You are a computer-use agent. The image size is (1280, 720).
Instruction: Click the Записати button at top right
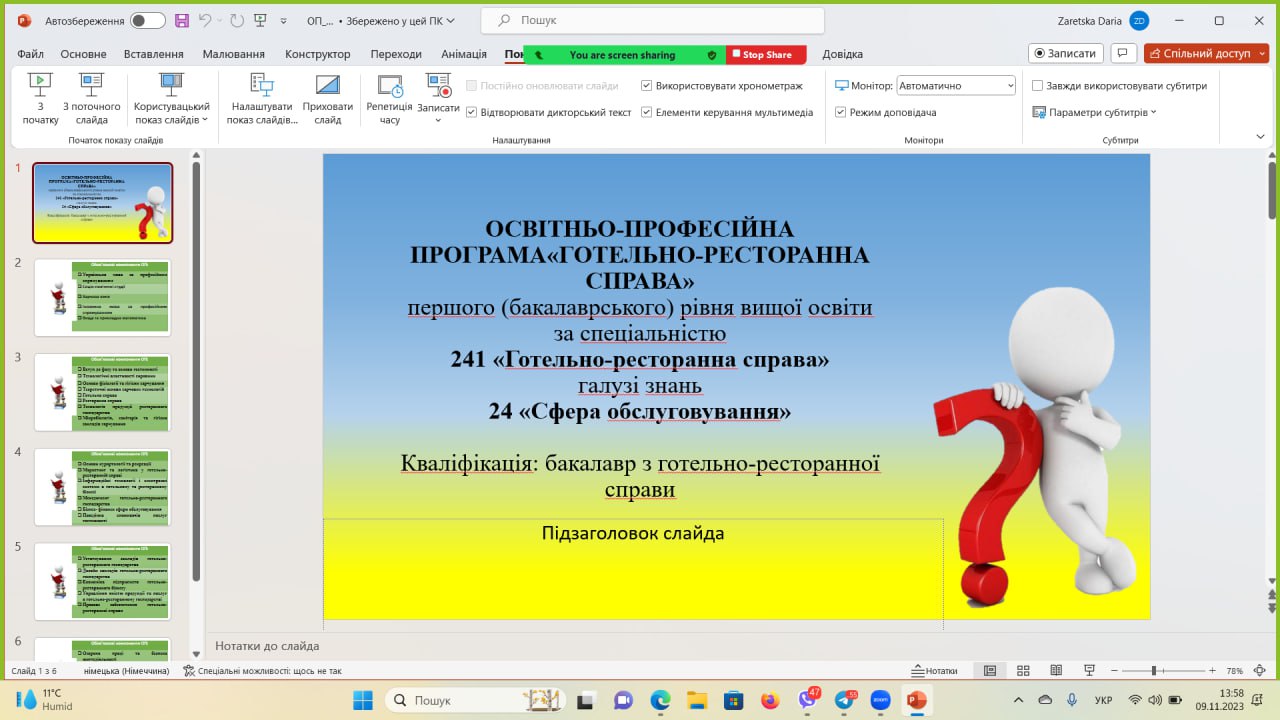[1065, 53]
